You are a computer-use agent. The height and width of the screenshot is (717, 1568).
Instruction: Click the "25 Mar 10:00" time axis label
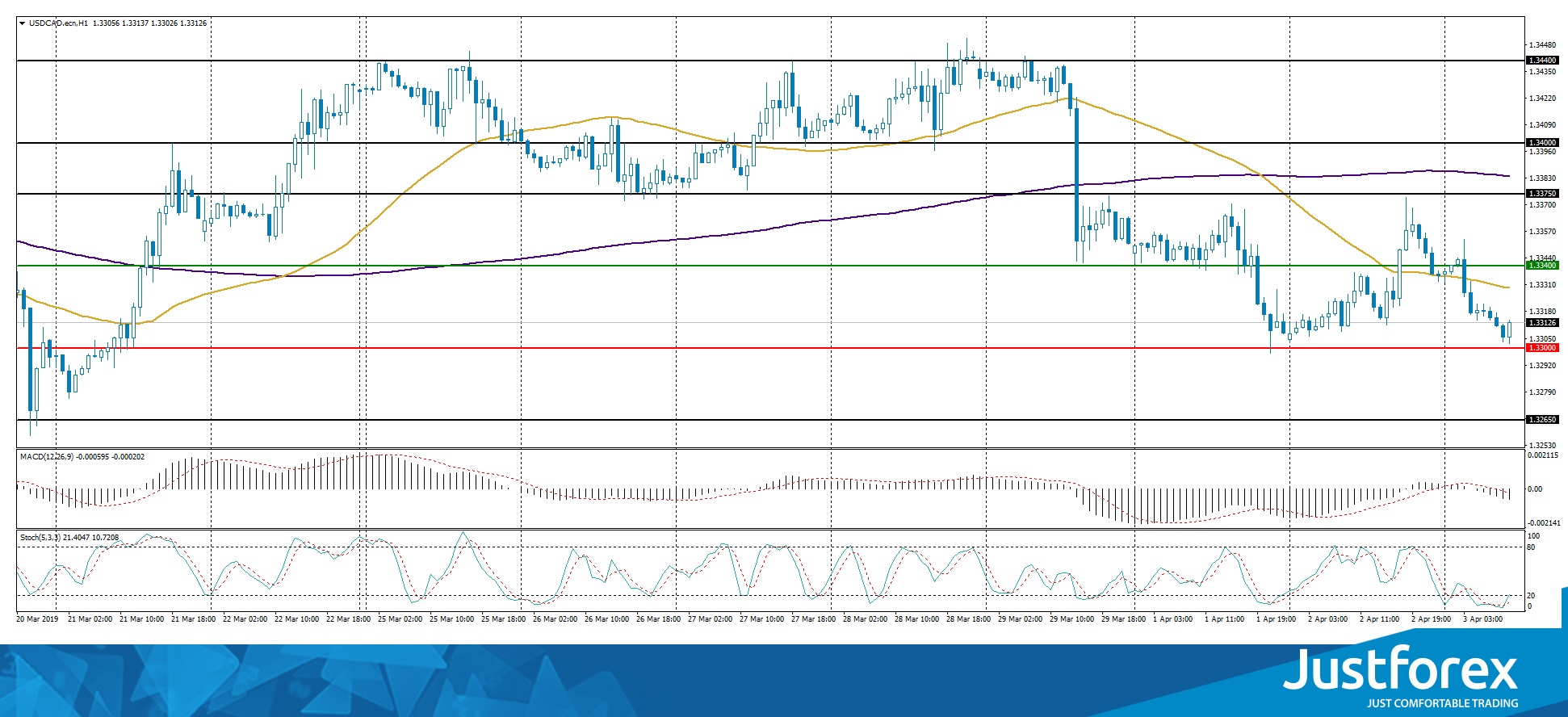point(452,619)
